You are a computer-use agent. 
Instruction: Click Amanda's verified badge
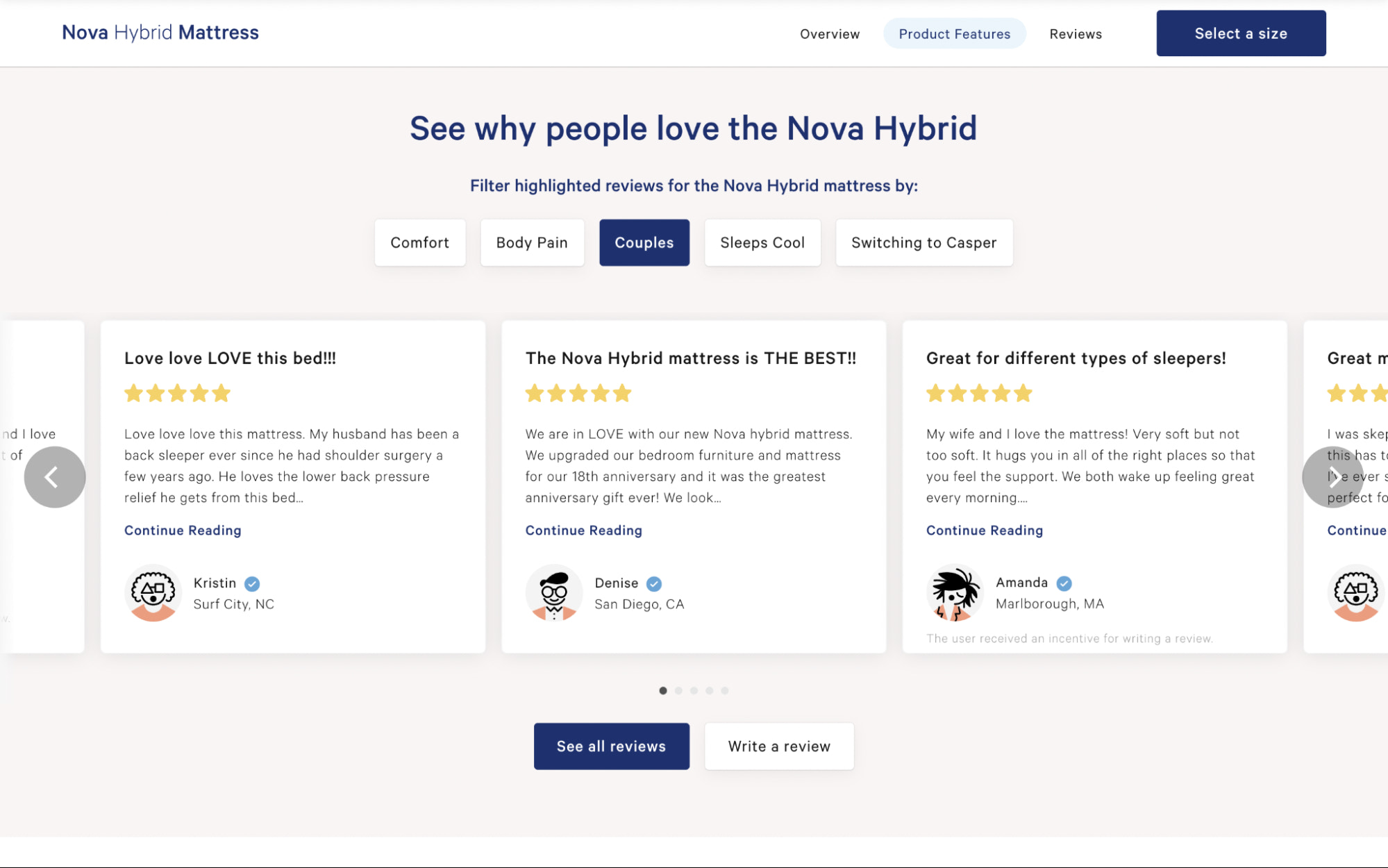pyautogui.click(x=1064, y=583)
